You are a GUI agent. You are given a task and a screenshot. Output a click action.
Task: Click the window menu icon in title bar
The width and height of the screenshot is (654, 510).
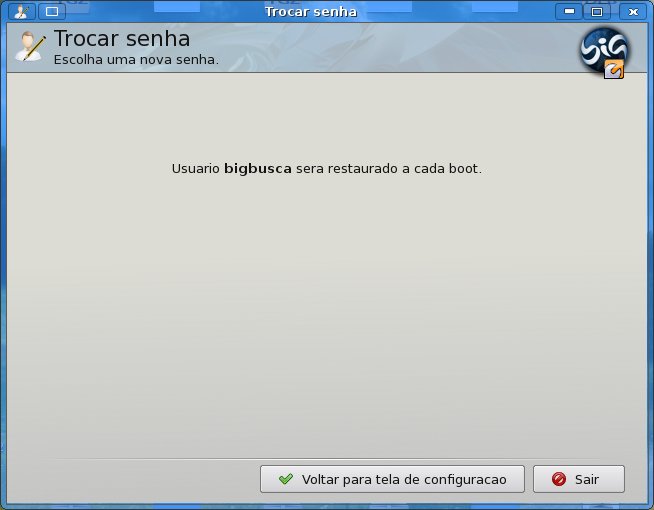coord(22,12)
